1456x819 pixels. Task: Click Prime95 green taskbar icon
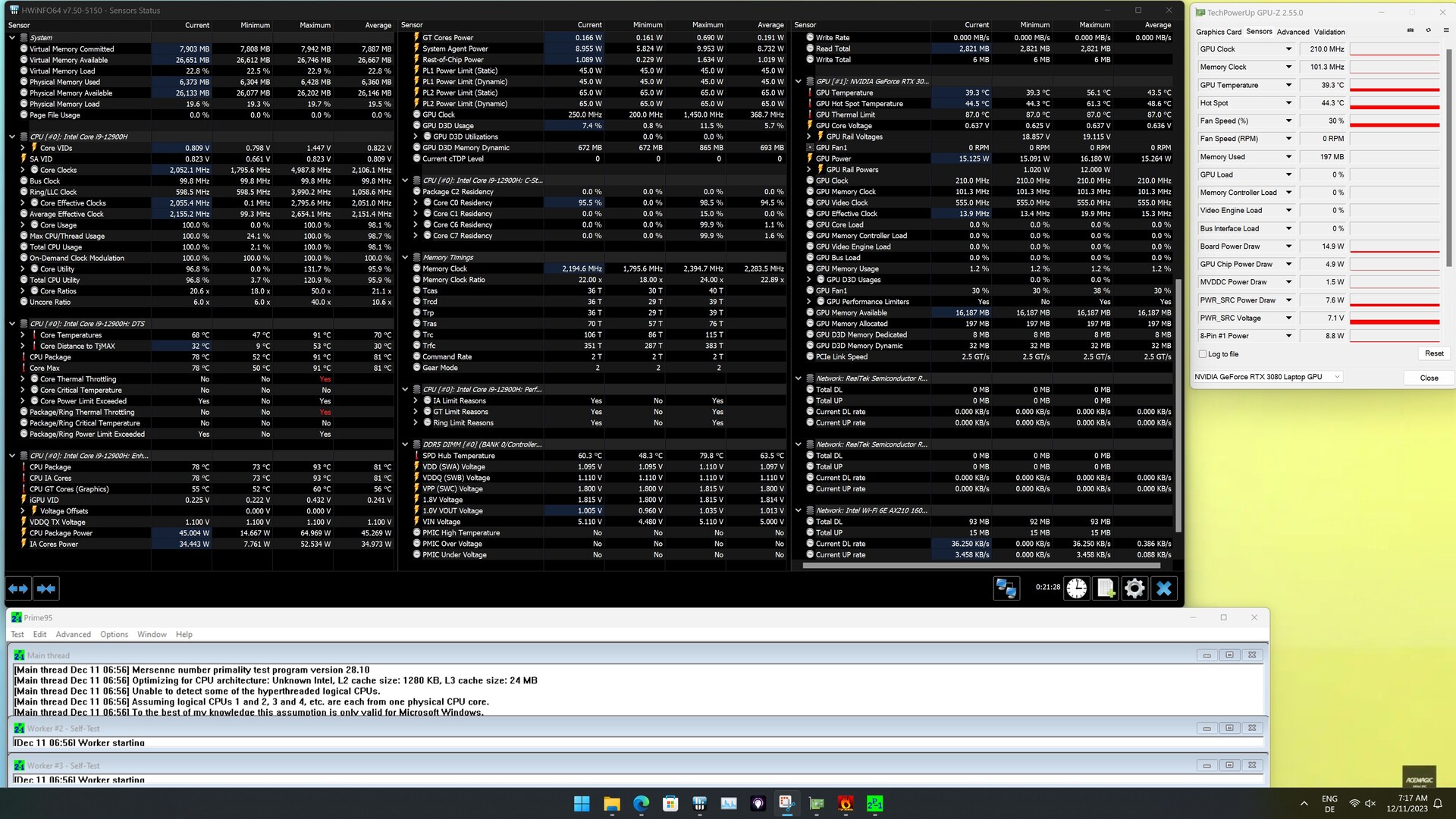tap(874, 804)
